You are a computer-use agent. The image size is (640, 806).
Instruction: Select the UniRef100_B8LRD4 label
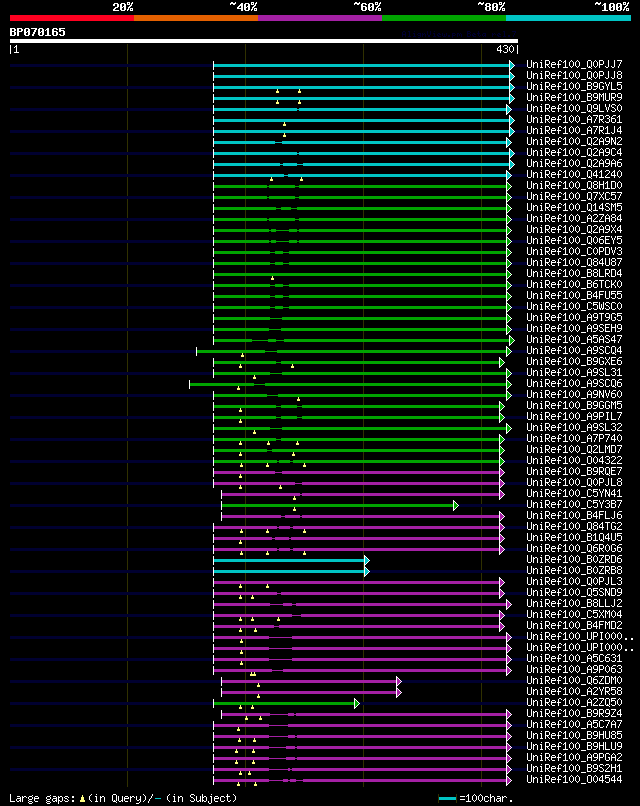pyautogui.click(x=574, y=273)
